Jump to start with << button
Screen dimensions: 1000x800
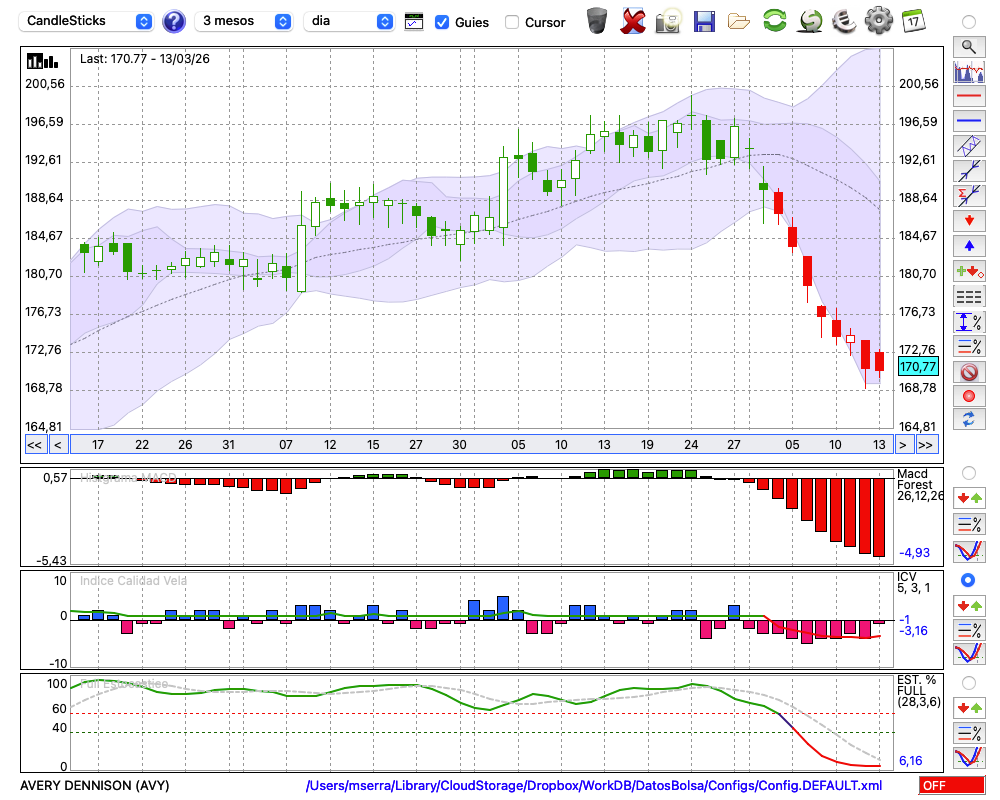pyautogui.click(x=34, y=445)
